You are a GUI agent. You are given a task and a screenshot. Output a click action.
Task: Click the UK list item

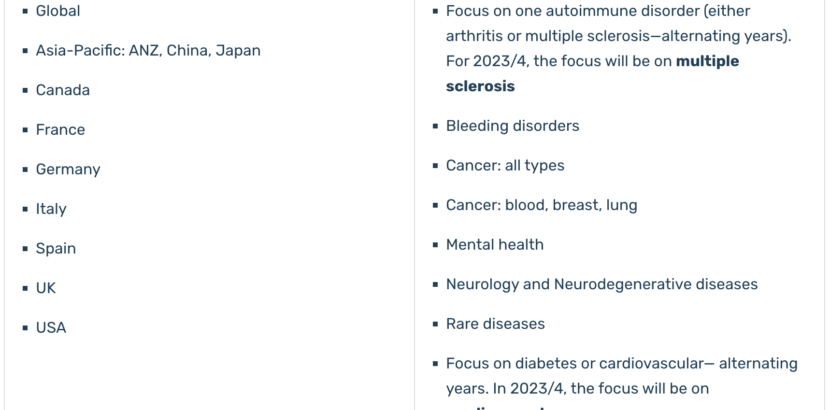46,288
